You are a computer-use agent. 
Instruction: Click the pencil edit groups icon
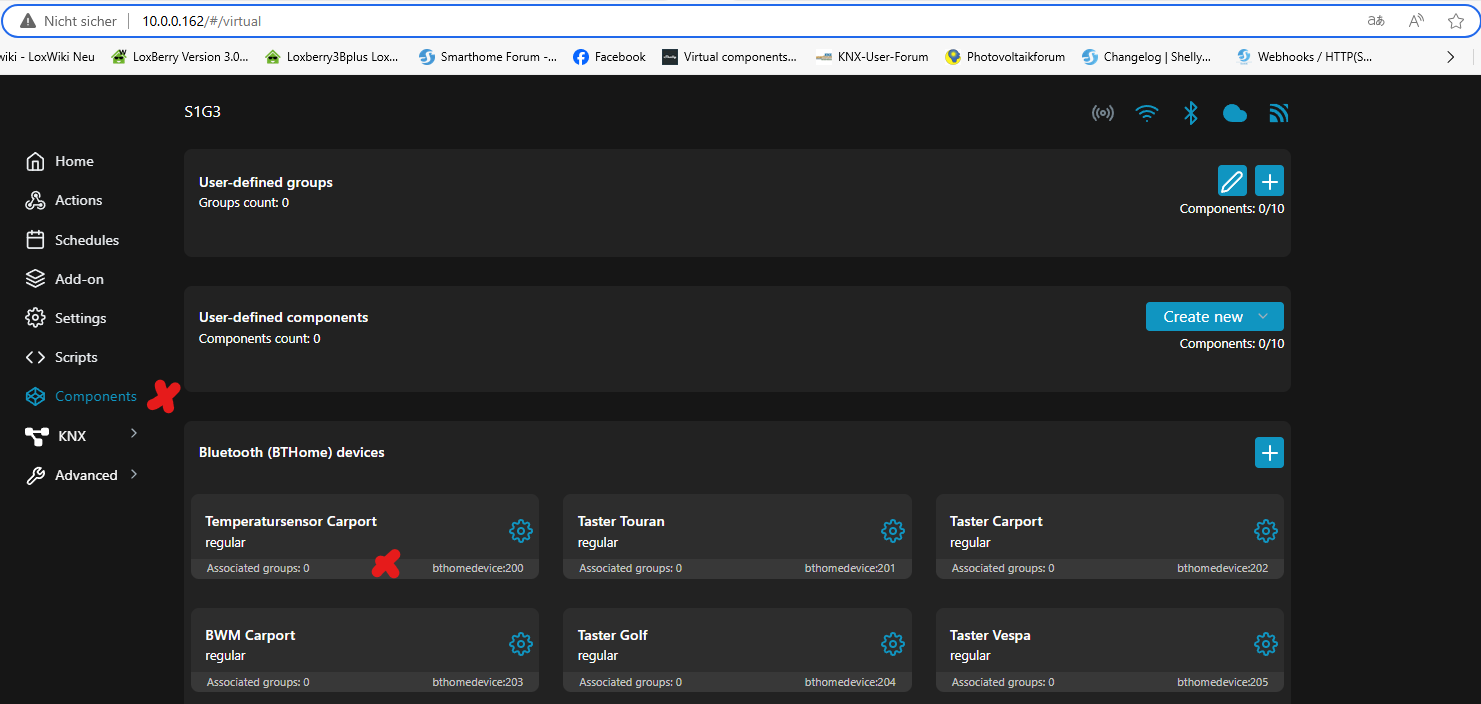pyautogui.click(x=1232, y=181)
